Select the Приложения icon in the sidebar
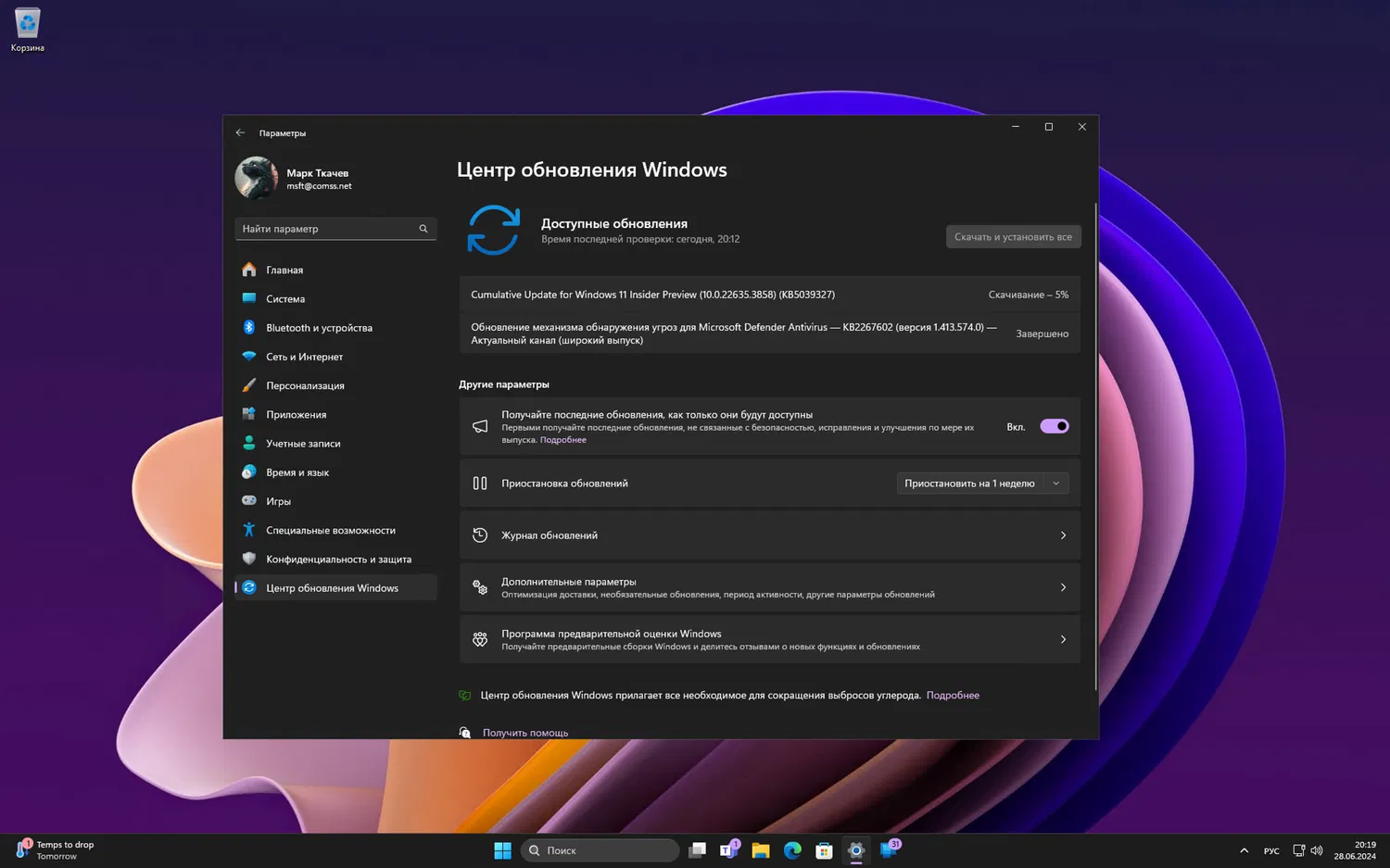The image size is (1390, 868). (x=249, y=414)
